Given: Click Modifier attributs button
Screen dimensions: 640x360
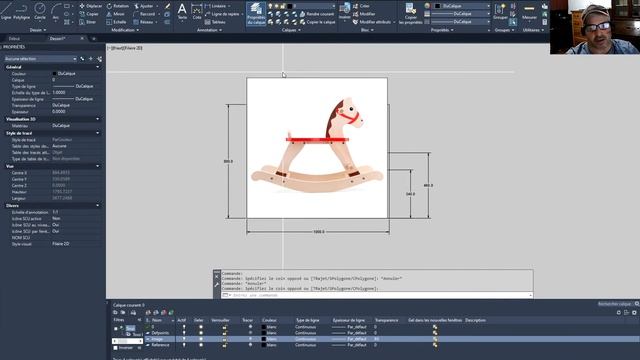Looking at the screenshot, I should [372, 22].
